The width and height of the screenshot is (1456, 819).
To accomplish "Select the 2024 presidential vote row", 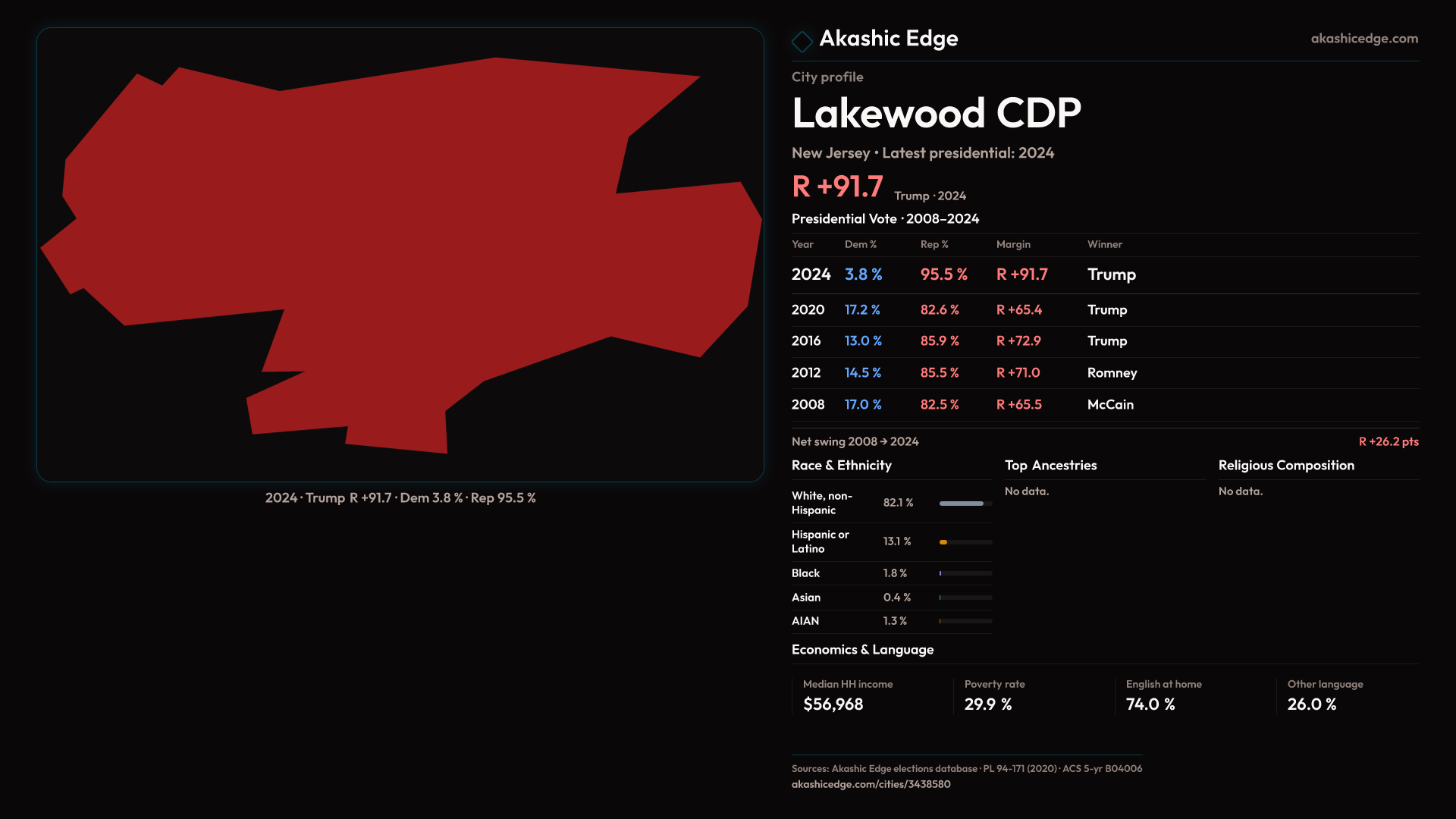I will click(x=1104, y=275).
